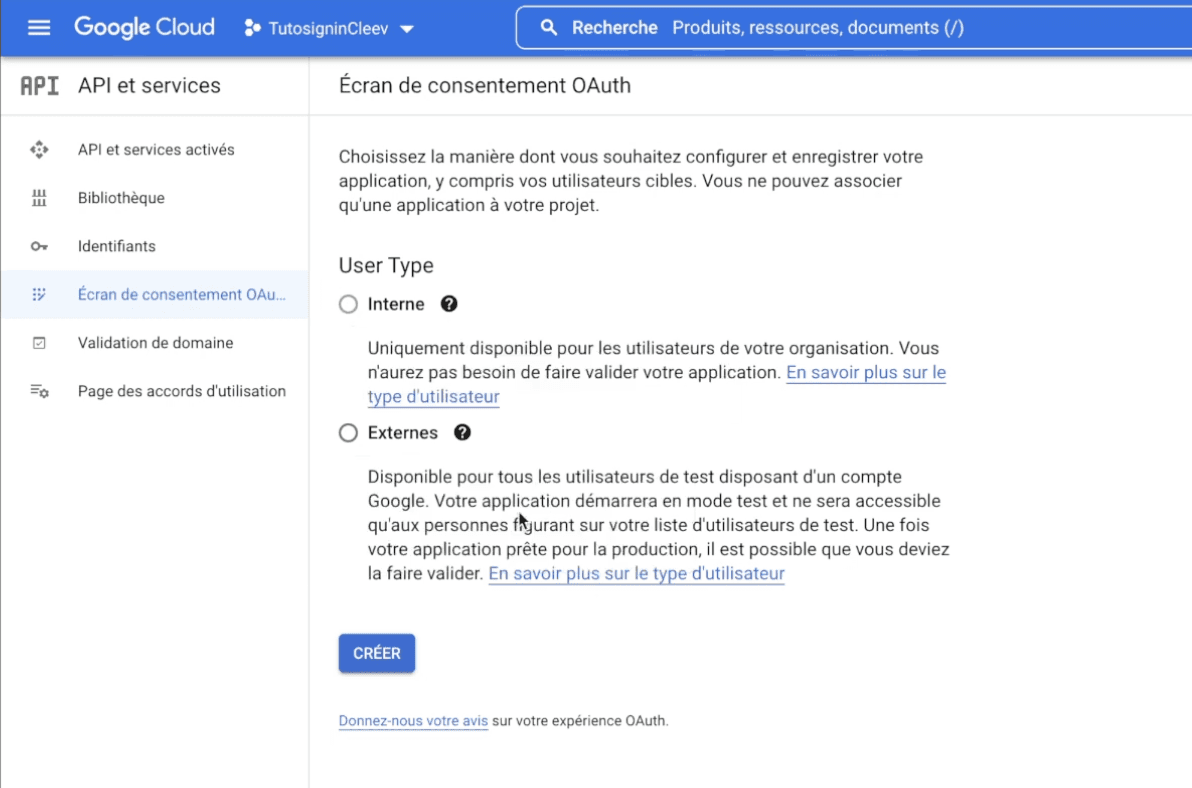Screen dimensions: 1192x788
Task: Click the Bibliothèque grid icon
Action: click(x=39, y=197)
